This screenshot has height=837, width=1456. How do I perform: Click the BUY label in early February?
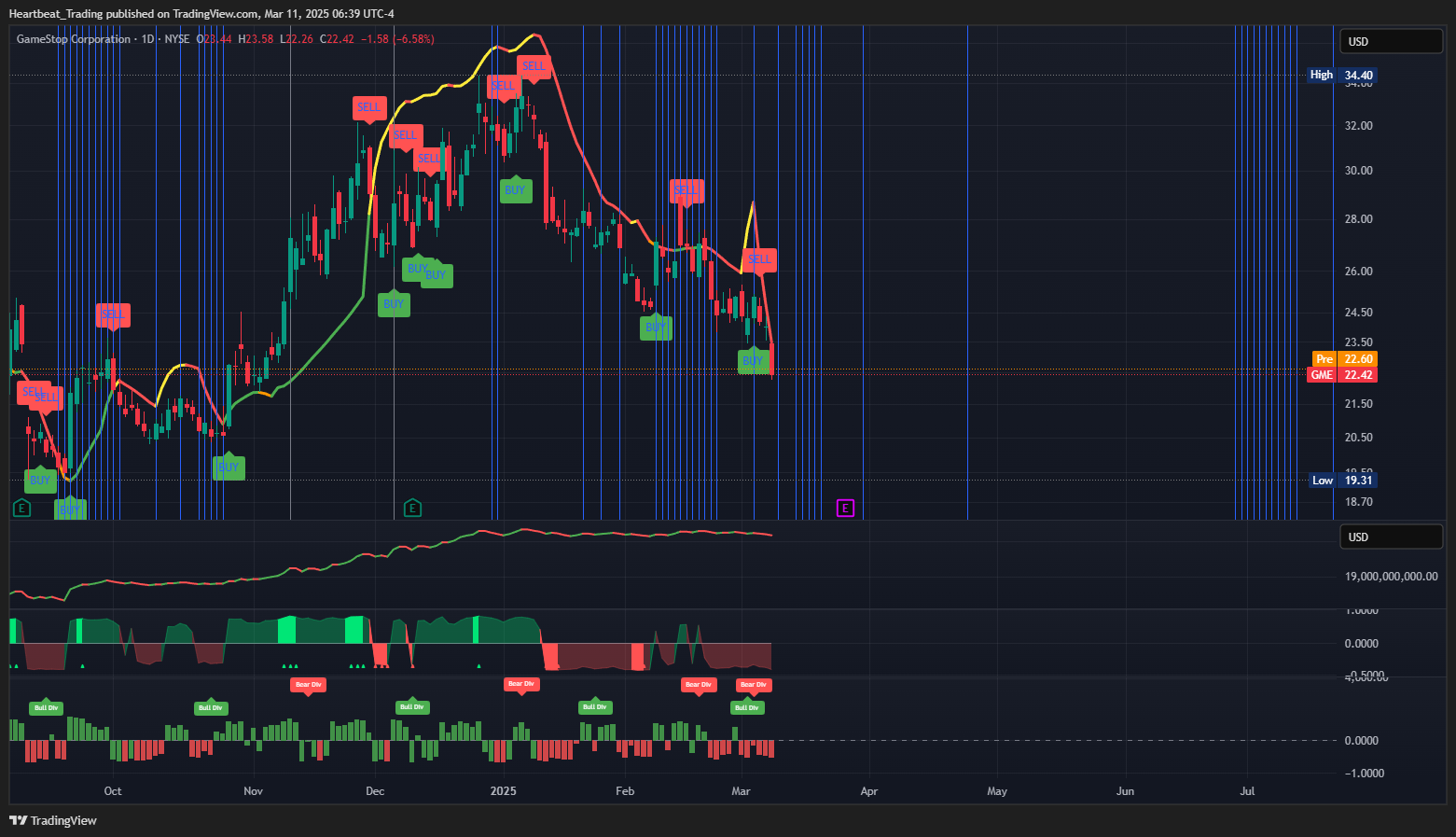[x=656, y=327]
